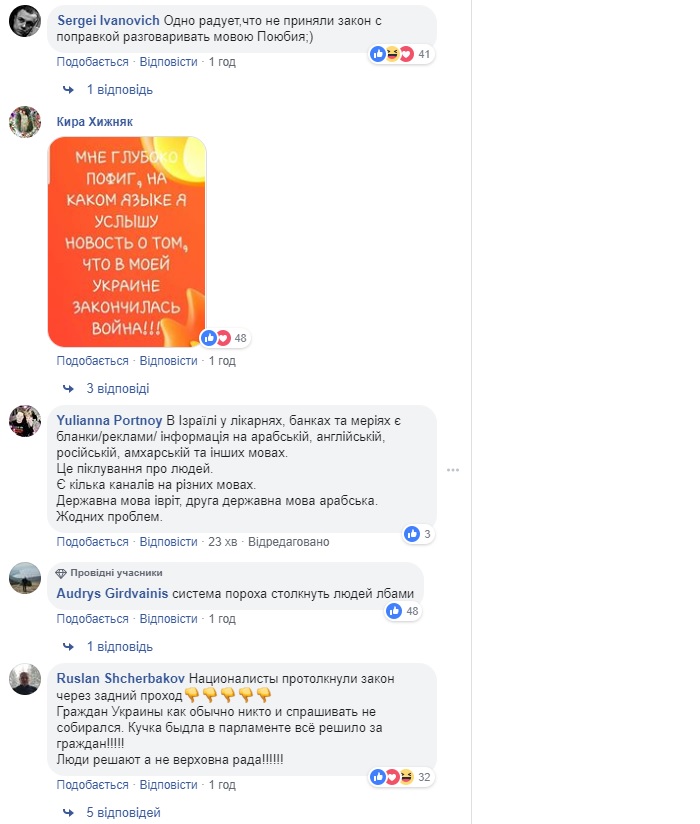Open three-dots options menu beside Yulianna's comment
The width and height of the screenshot is (700, 824).
(453, 470)
